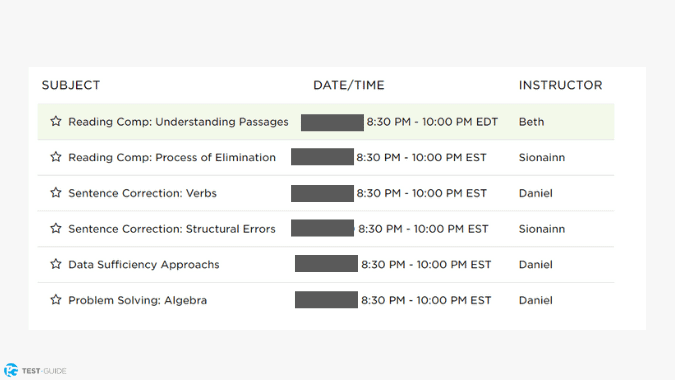Click instructor Daniel in the Algebra row
This screenshot has width=675, height=380.
(x=536, y=300)
